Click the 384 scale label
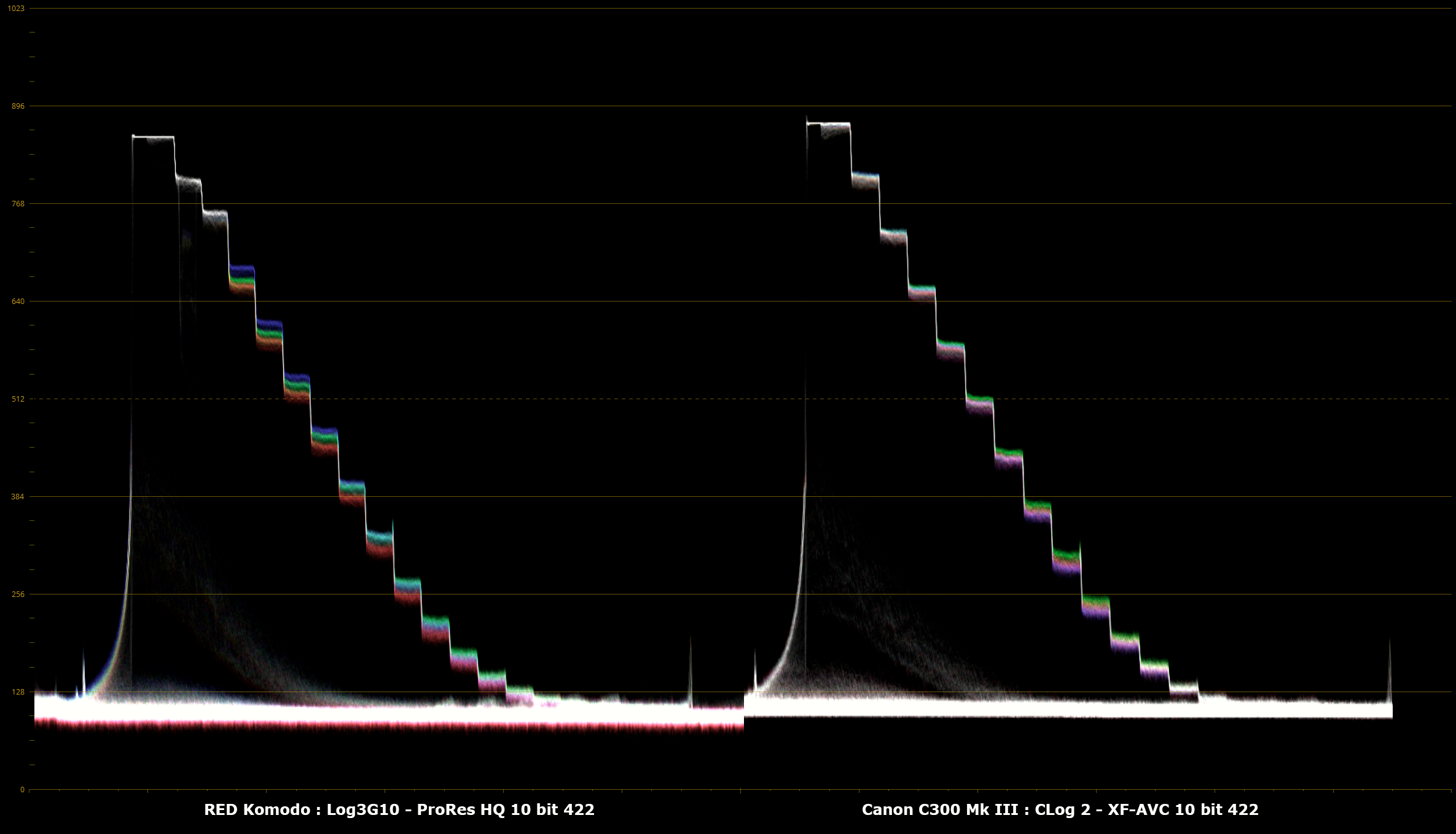Viewport: 1456px width, 834px height. click(18, 497)
